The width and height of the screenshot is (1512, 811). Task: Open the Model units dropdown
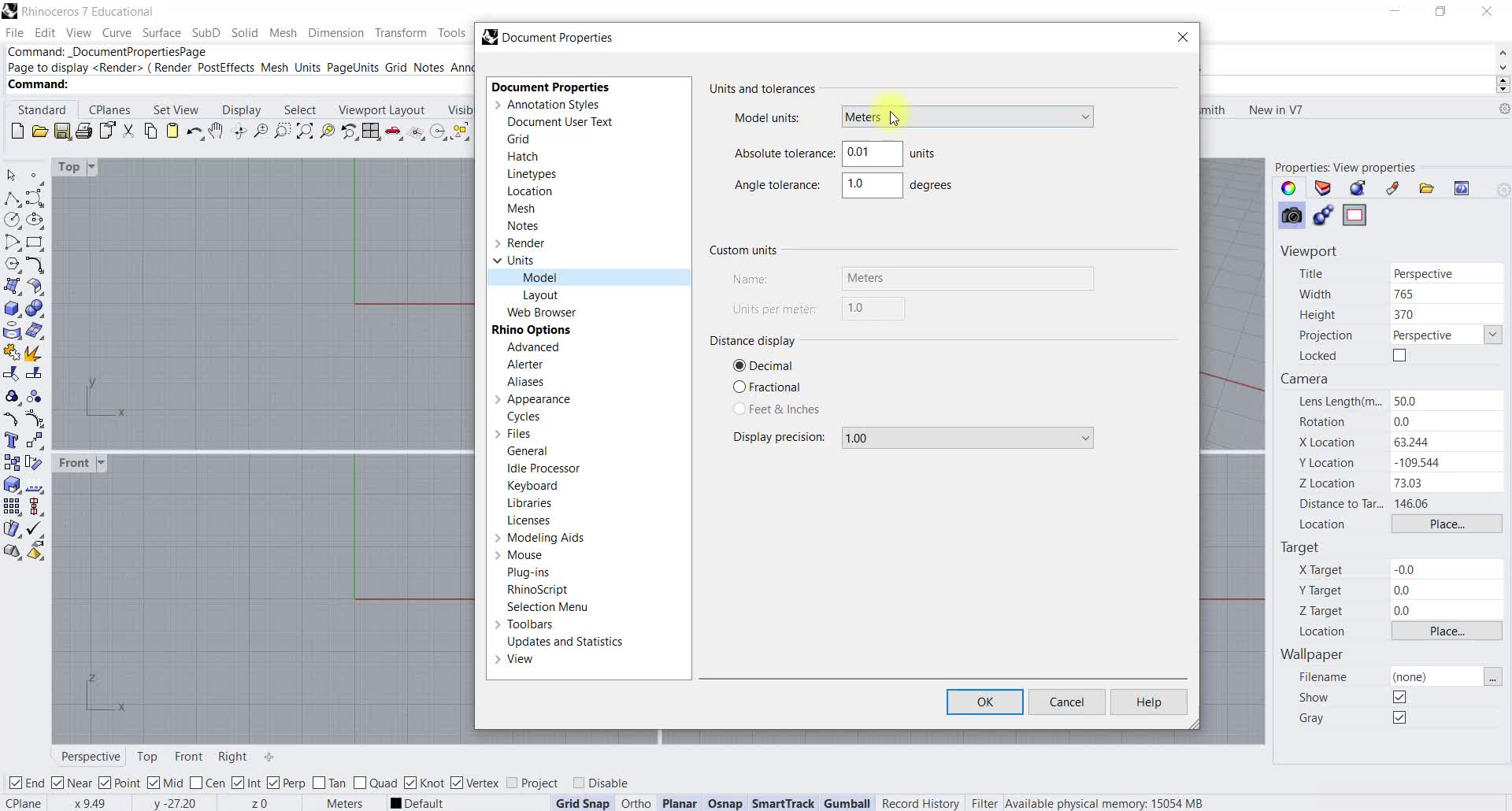pyautogui.click(x=967, y=117)
